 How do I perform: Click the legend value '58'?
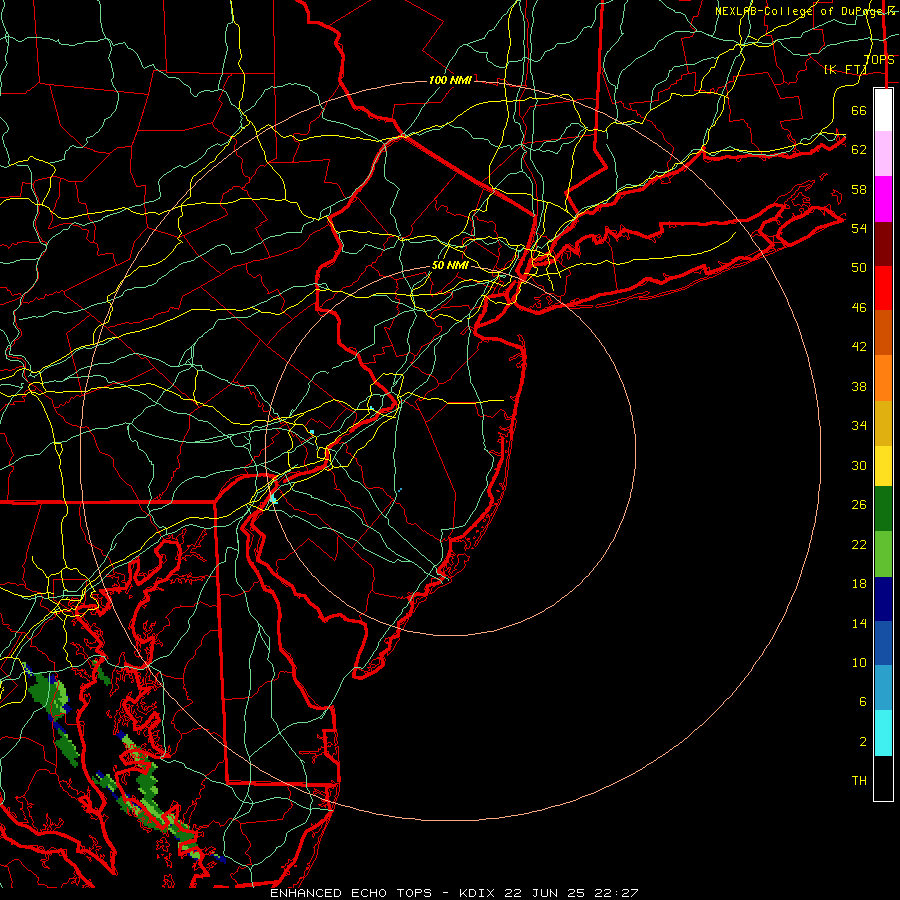859,189
